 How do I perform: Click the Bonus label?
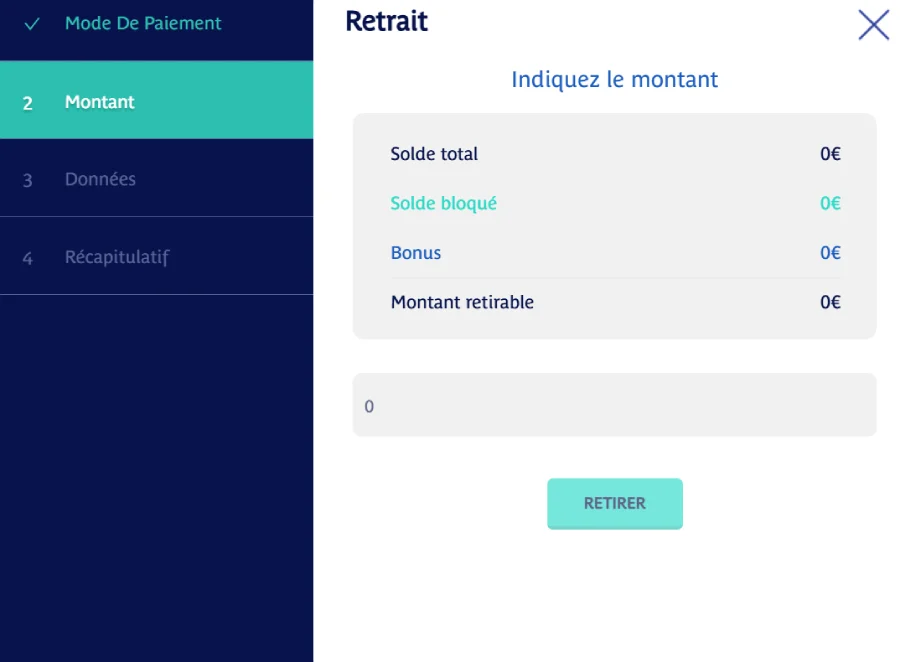[x=416, y=253]
